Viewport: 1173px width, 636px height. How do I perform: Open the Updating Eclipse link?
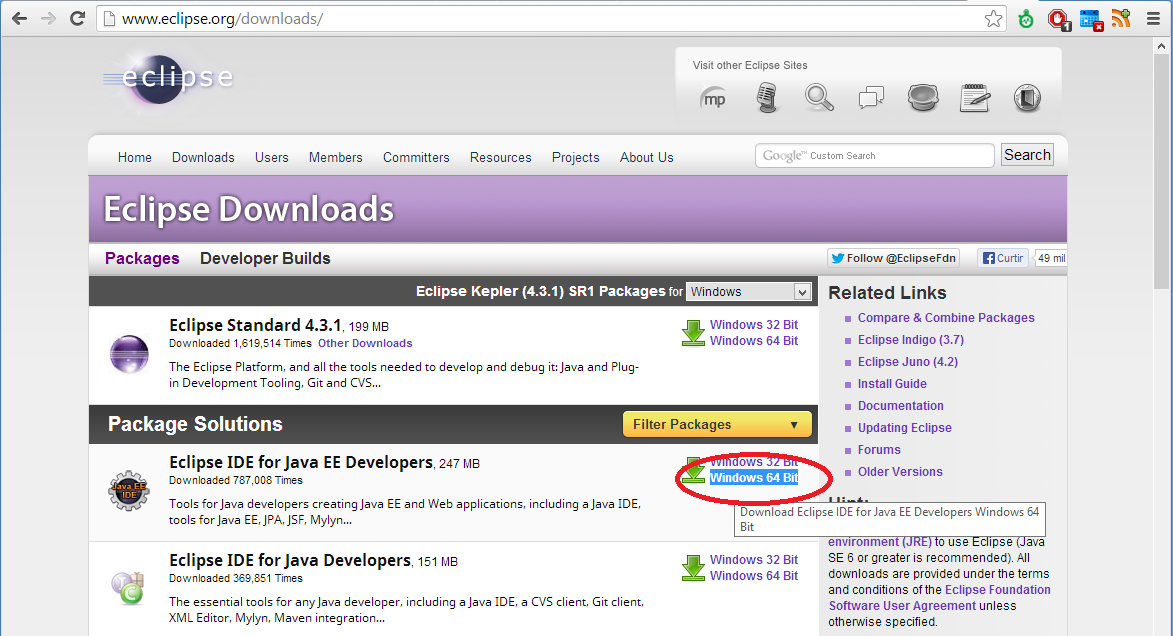[905, 428]
